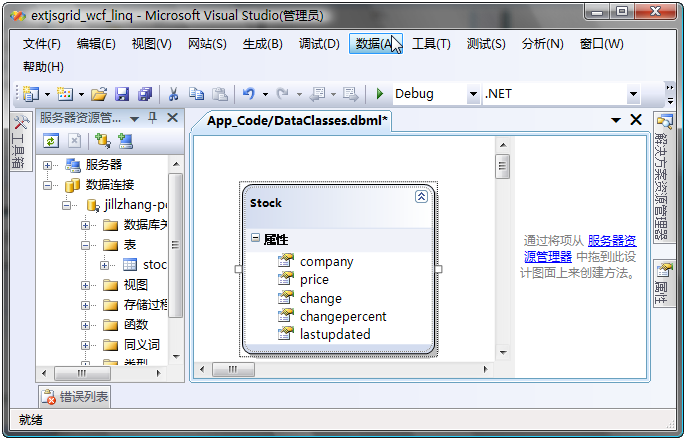
Task: Refresh the Server Explorer panel
Action: pos(51,141)
